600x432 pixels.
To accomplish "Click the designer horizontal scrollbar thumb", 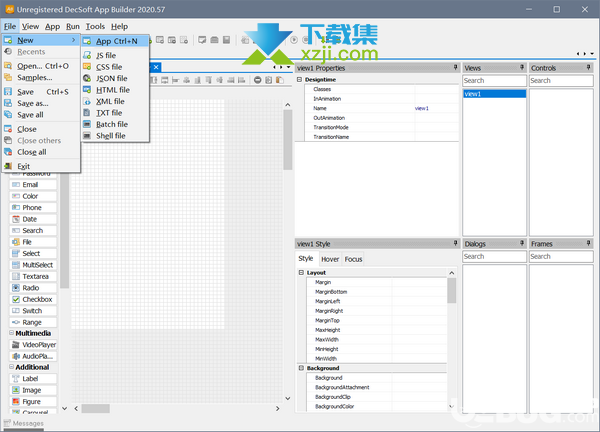I will tap(96, 408).
